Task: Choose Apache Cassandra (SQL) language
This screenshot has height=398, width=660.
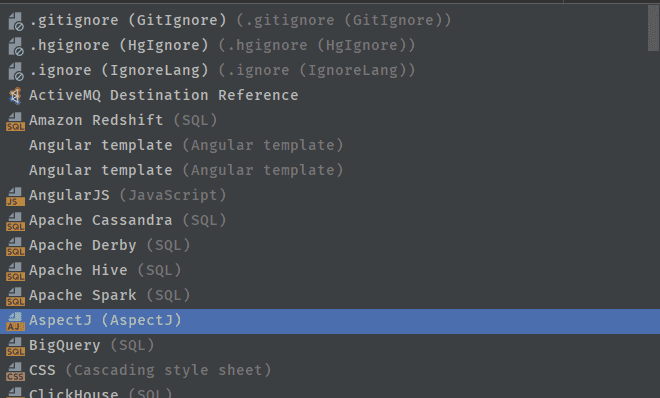Action: coord(330,220)
